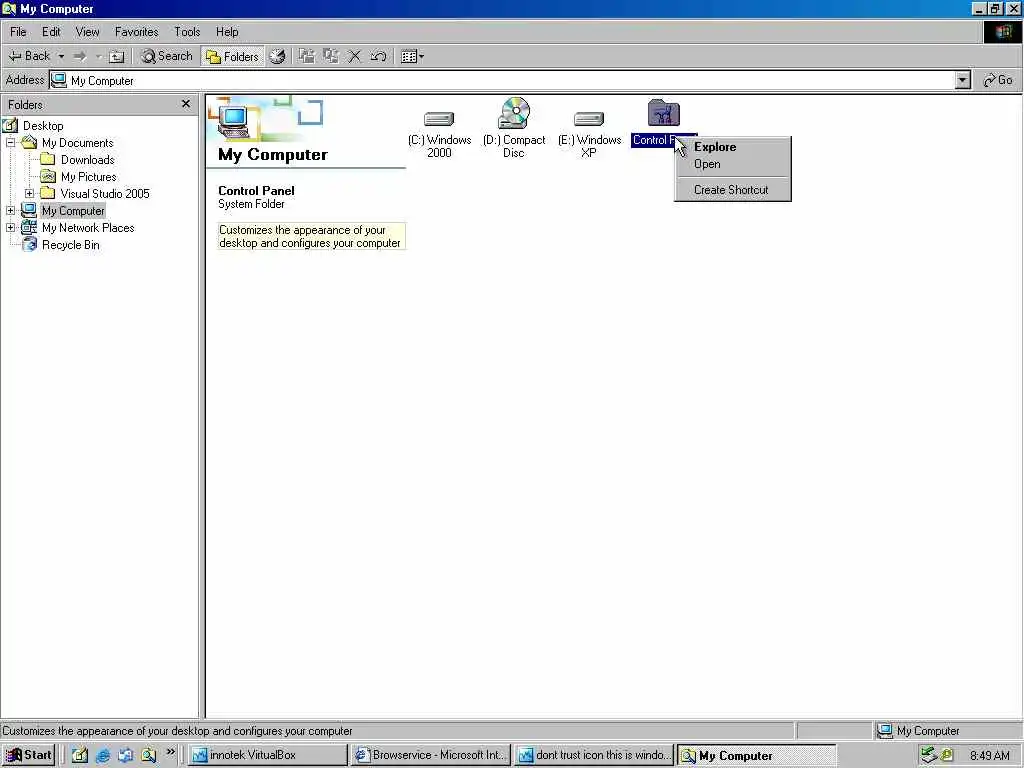Open the File menu

coord(18,31)
